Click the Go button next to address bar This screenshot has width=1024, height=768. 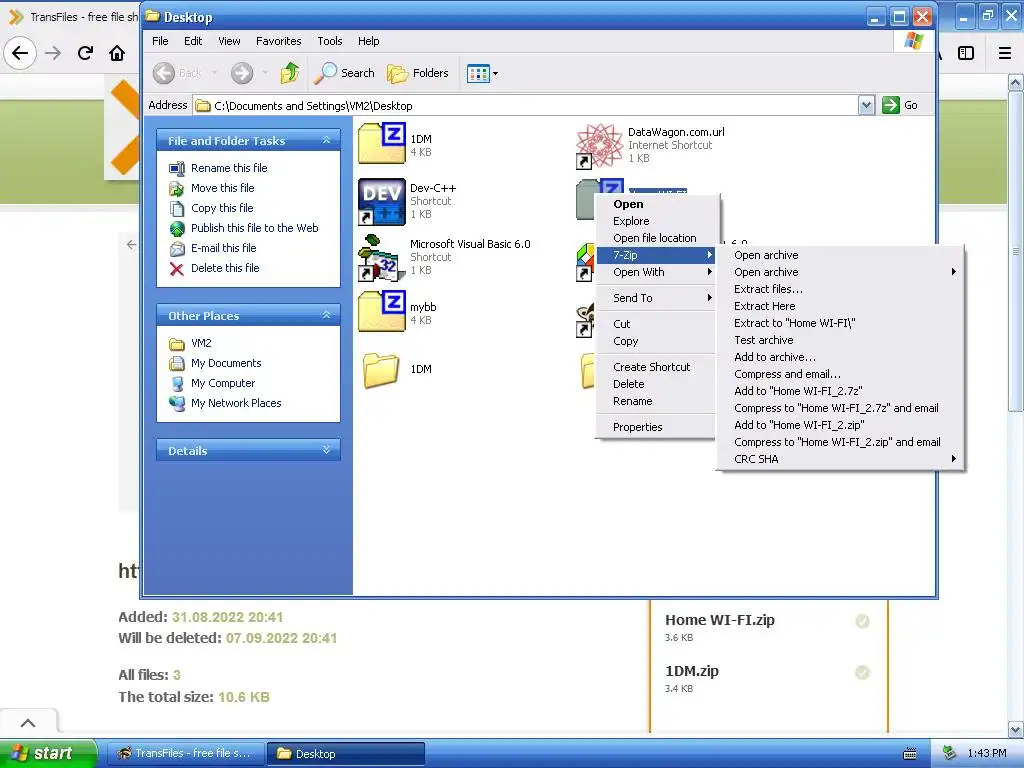[900, 105]
